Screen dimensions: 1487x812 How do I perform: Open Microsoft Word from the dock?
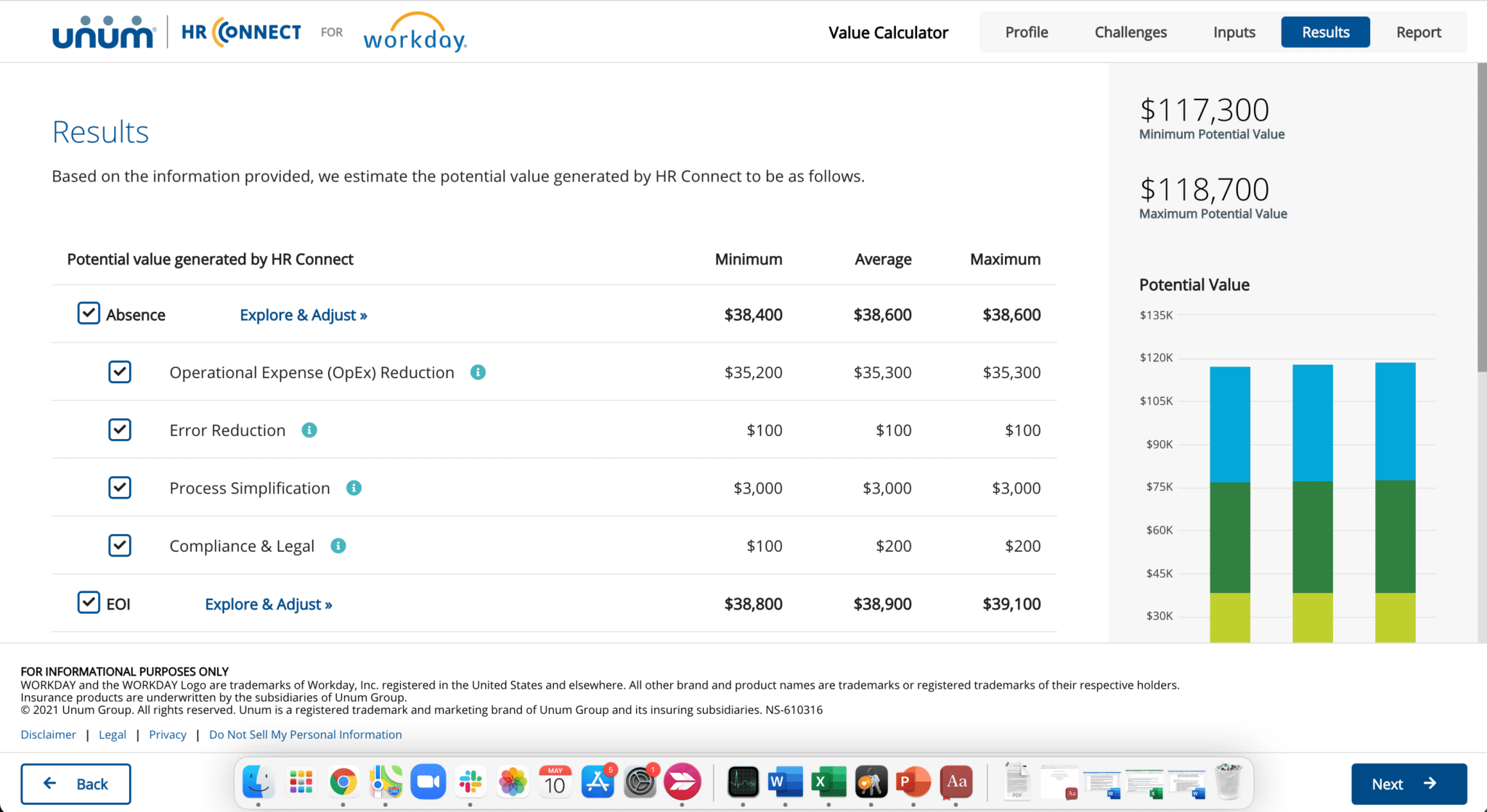point(786,782)
